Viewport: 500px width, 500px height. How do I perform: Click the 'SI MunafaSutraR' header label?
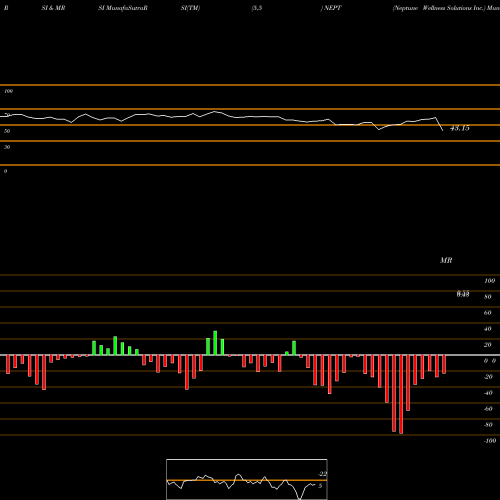click(123, 8)
